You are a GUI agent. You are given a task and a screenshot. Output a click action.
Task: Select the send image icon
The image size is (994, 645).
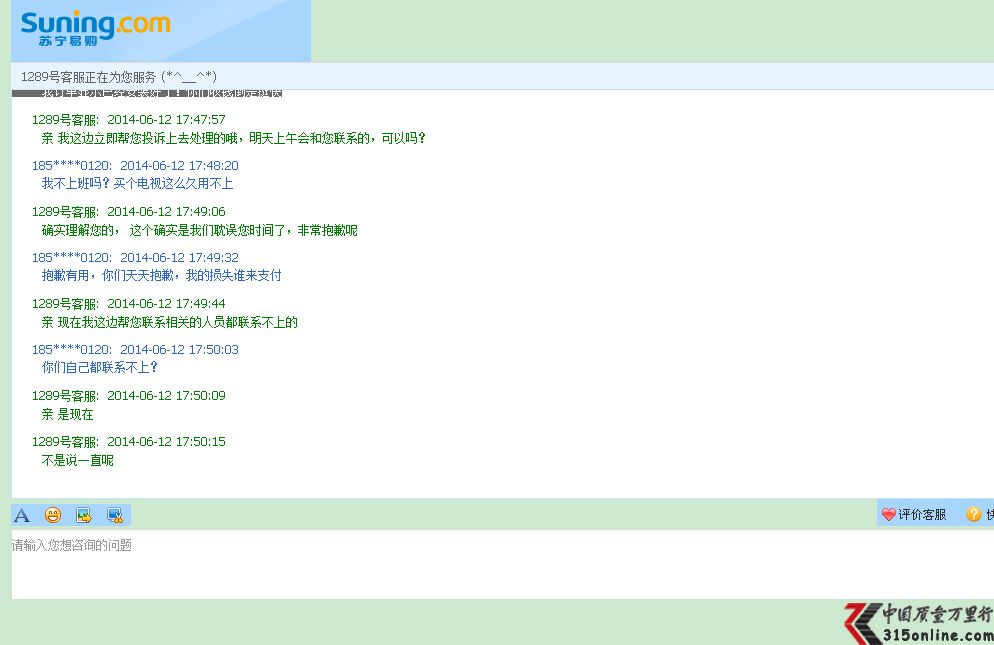point(84,514)
